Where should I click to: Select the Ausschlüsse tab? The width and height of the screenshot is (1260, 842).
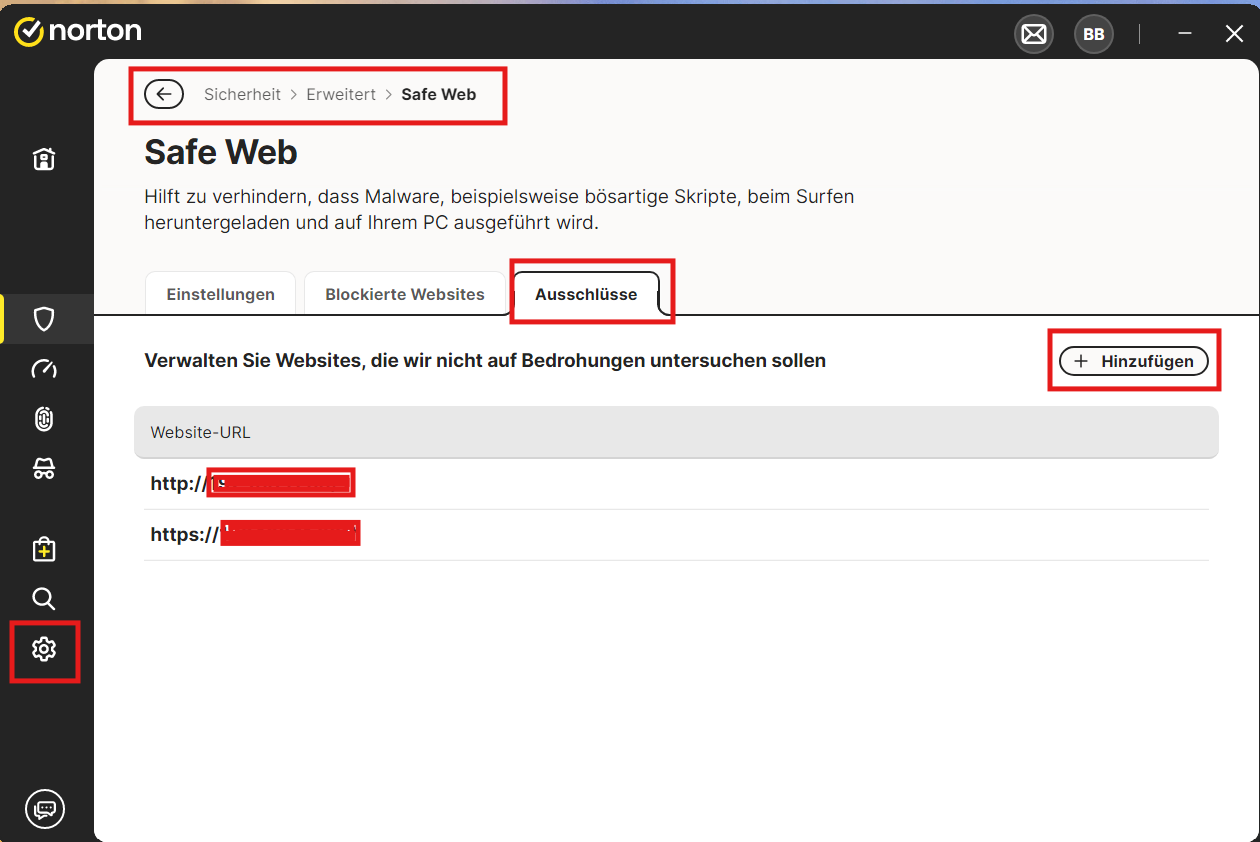click(x=586, y=294)
